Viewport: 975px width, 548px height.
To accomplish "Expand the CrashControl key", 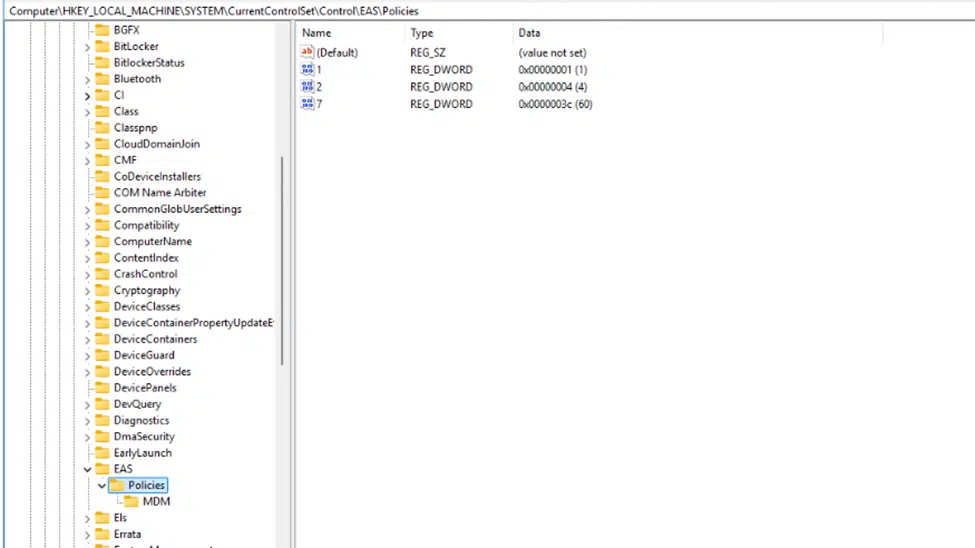I will pos(87,274).
